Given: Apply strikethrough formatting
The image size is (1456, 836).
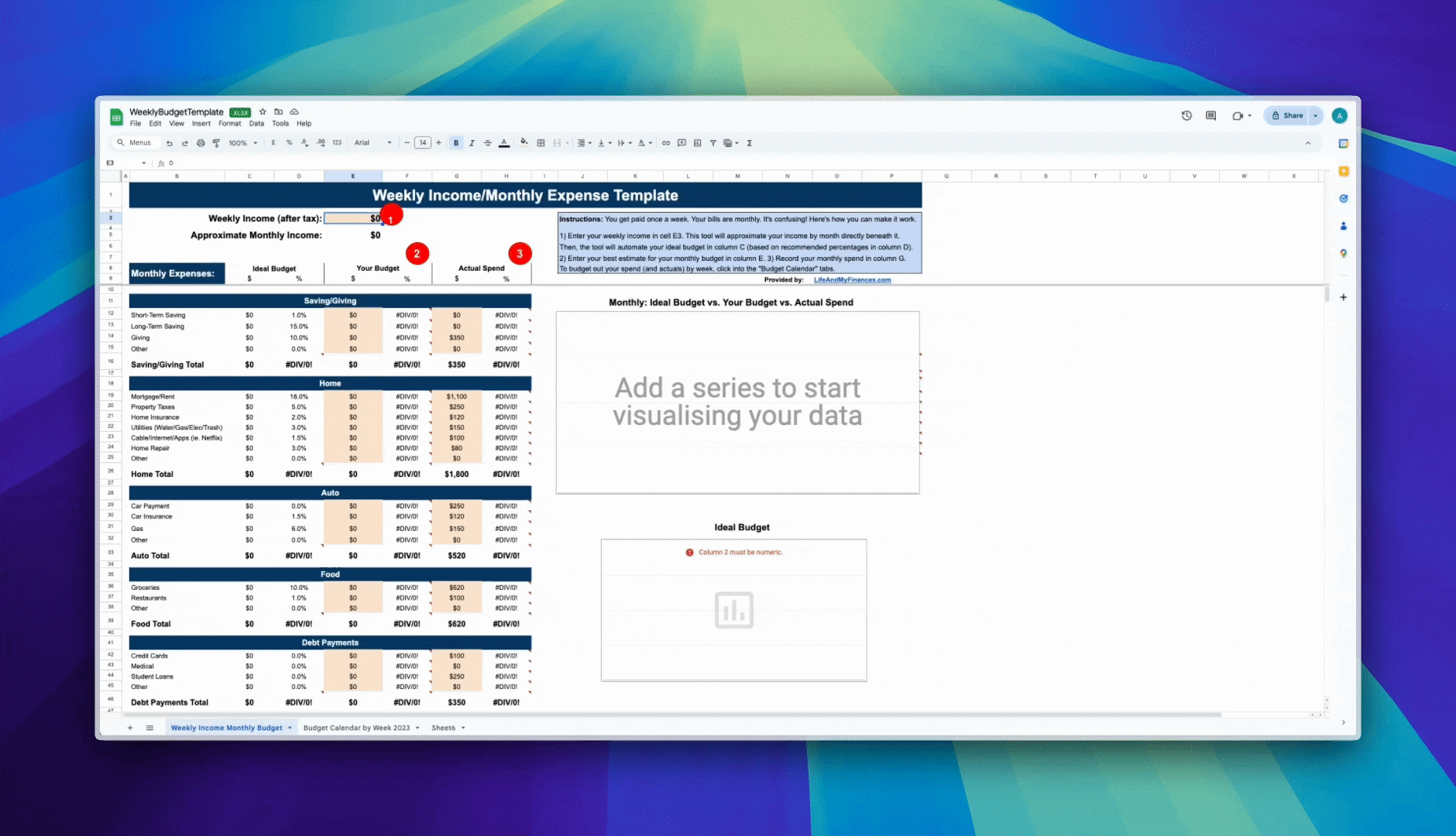Looking at the screenshot, I should coord(488,143).
